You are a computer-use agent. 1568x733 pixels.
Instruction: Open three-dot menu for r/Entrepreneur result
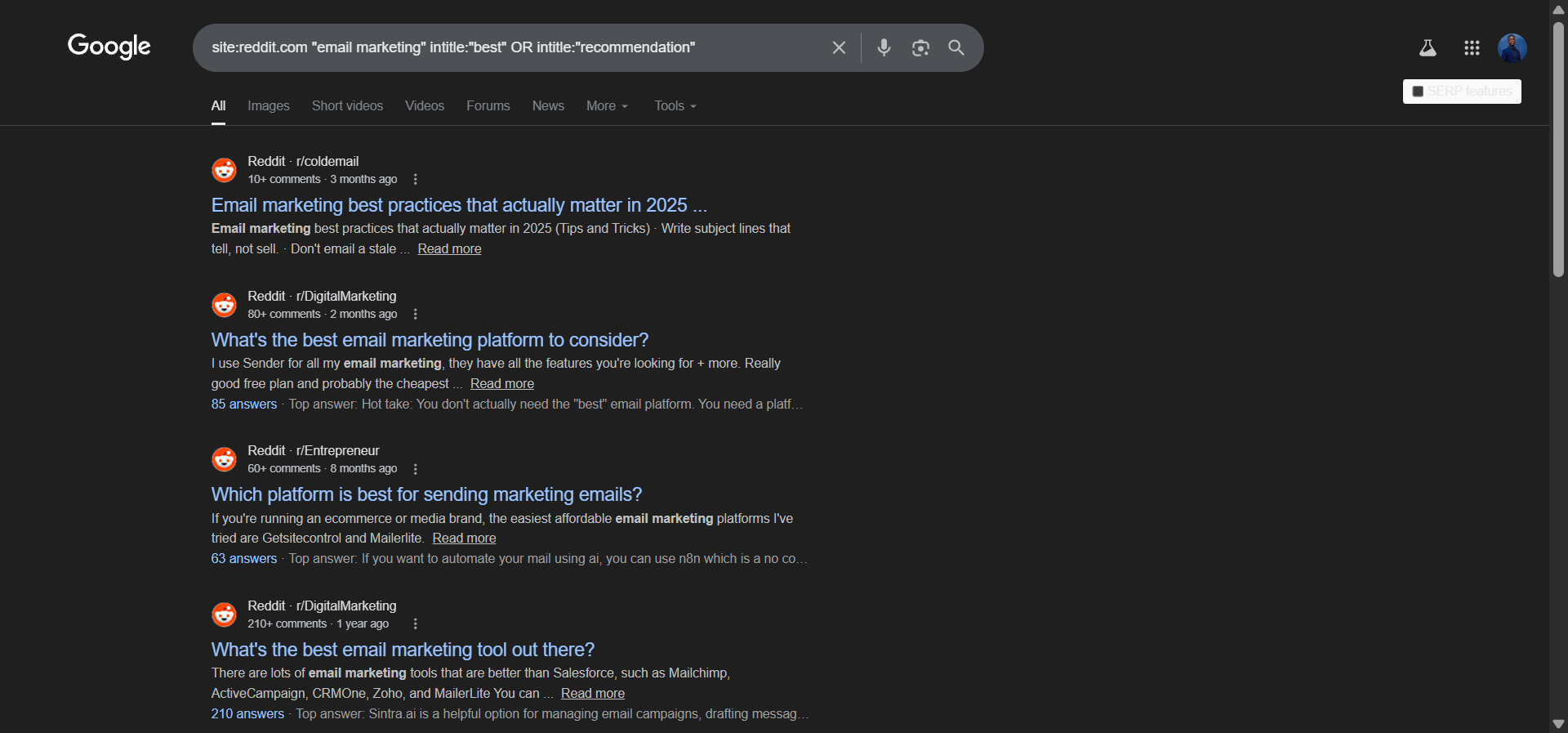coord(416,469)
